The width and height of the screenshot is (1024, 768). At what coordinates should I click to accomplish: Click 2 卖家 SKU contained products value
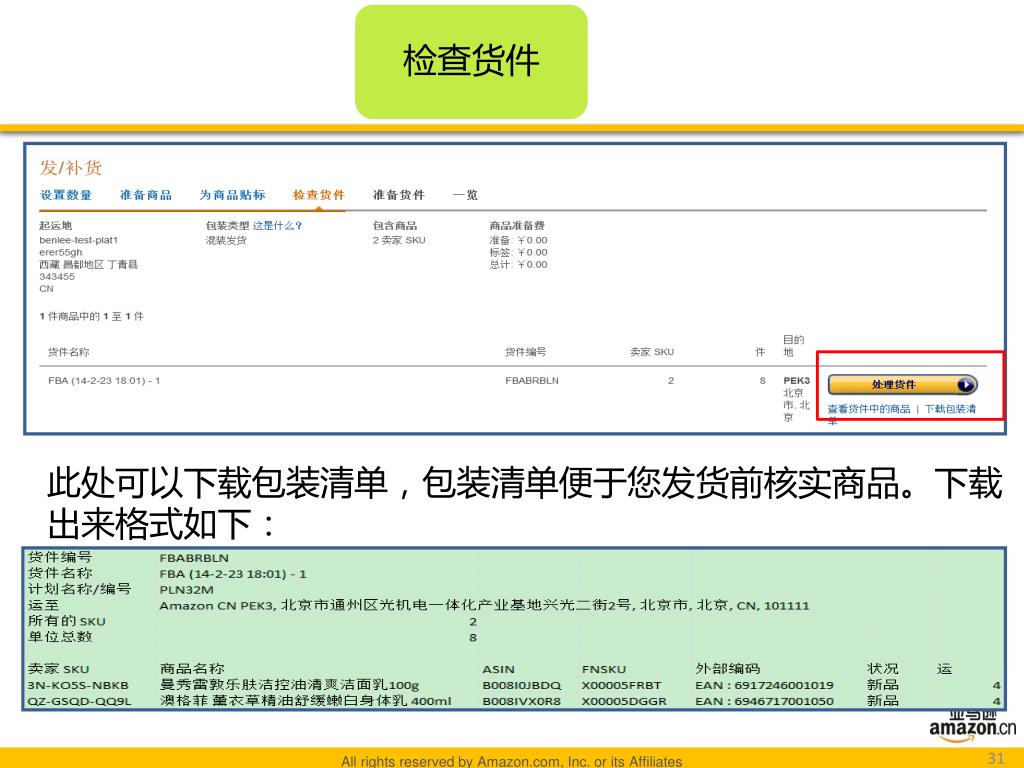[x=399, y=240]
